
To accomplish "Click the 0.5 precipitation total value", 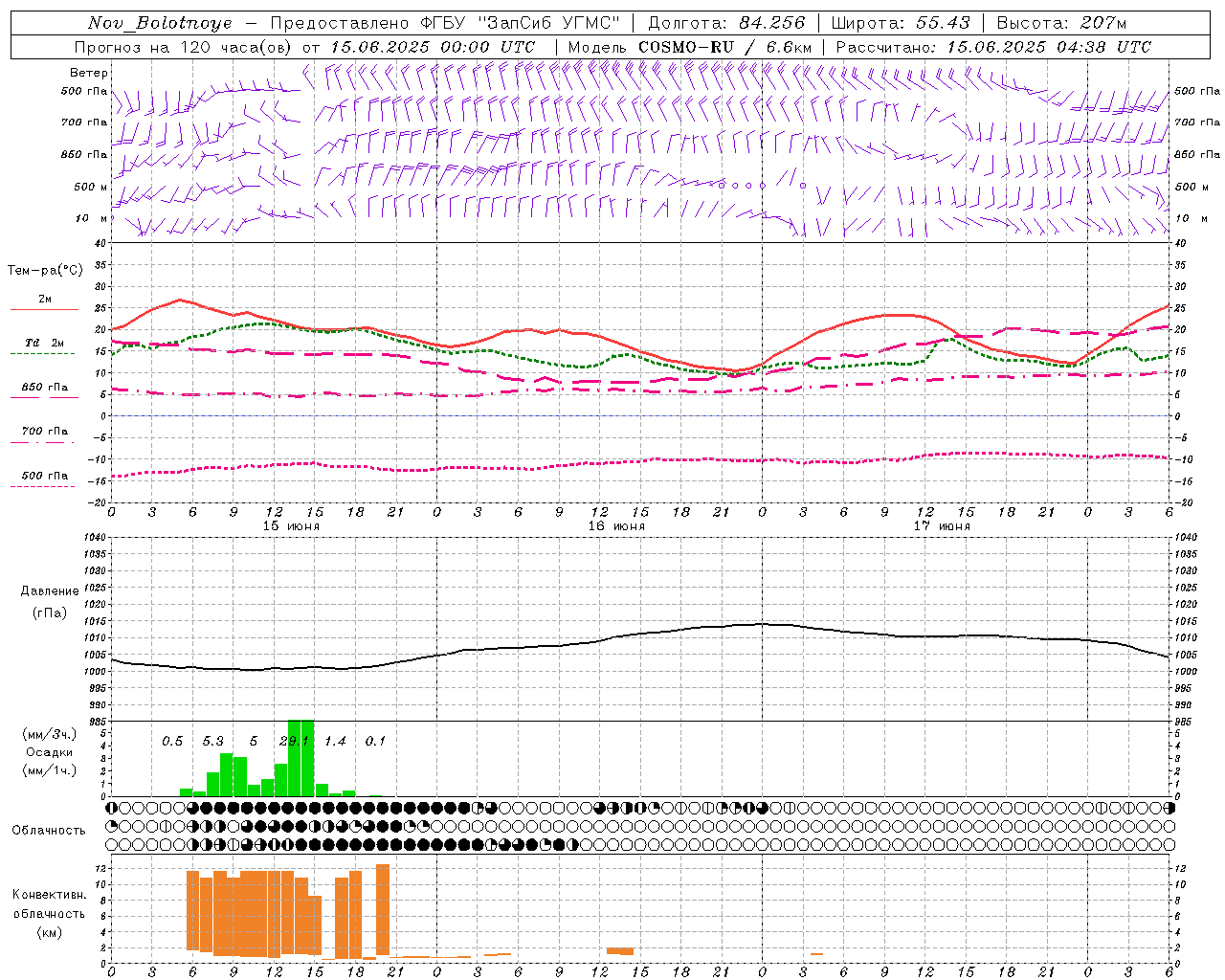I will (x=172, y=741).
